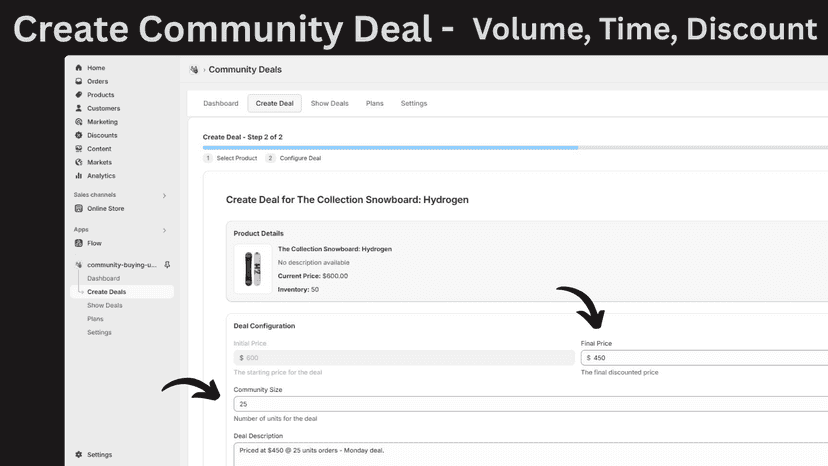Open the Show Deals tab
Image resolution: width=828 pixels, height=466 pixels.
coord(330,104)
